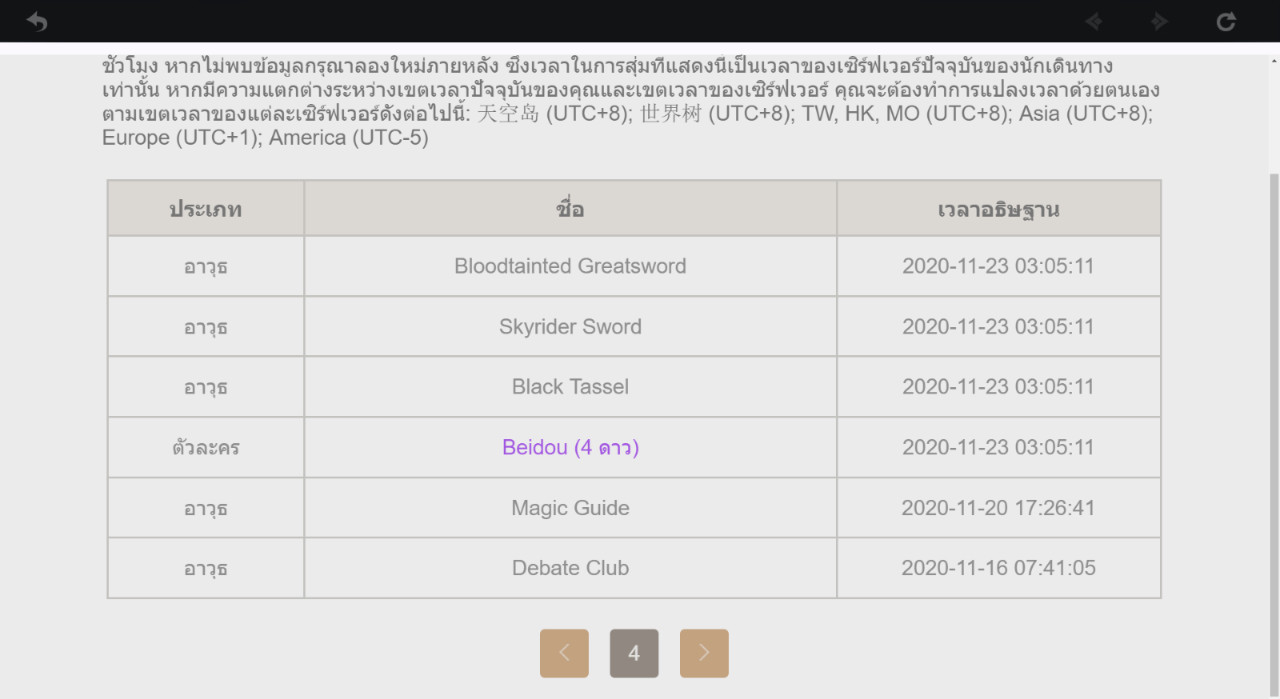1280x699 pixels.
Task: Click the Debate Club timestamp 2020-11-16 07:41:05
Action: pos(998,568)
